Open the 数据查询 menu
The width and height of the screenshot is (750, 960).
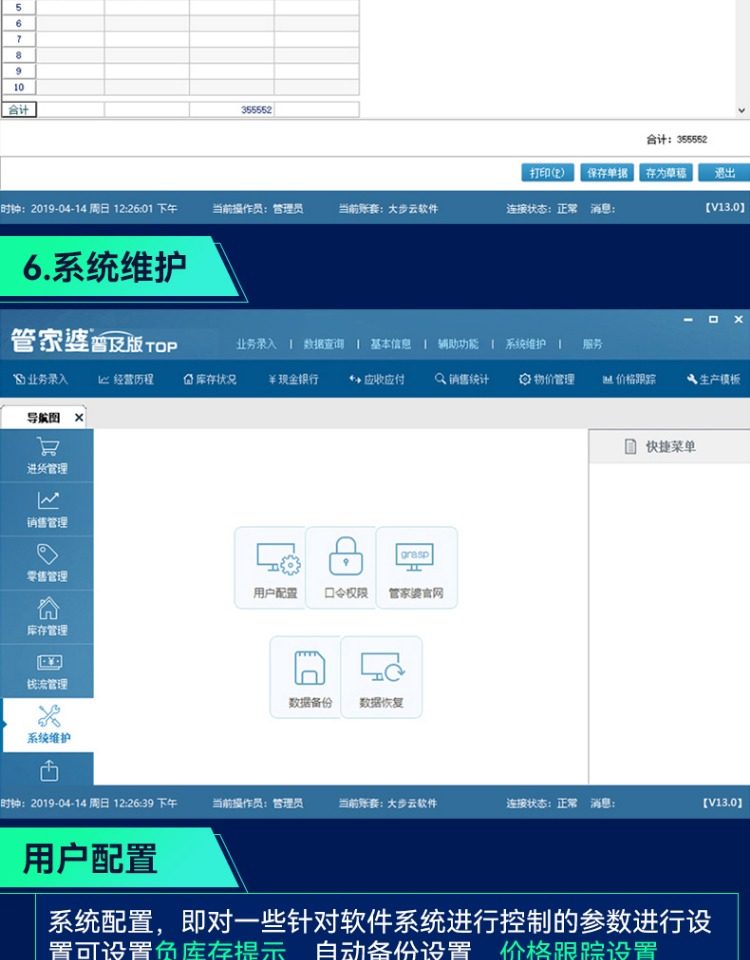pos(324,344)
